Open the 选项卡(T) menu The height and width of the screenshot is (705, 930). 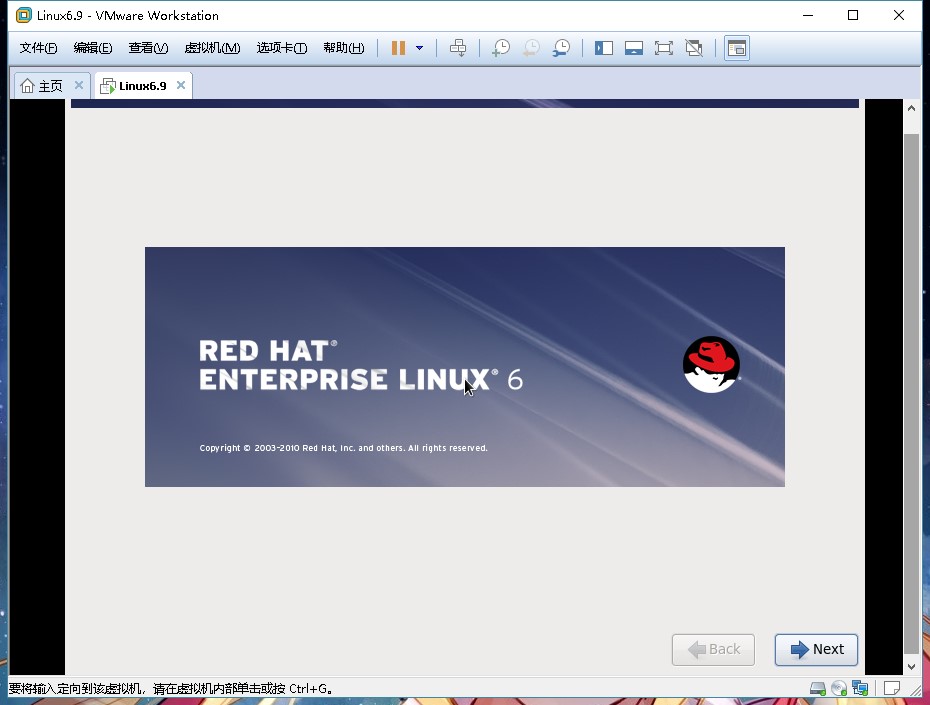click(x=282, y=48)
